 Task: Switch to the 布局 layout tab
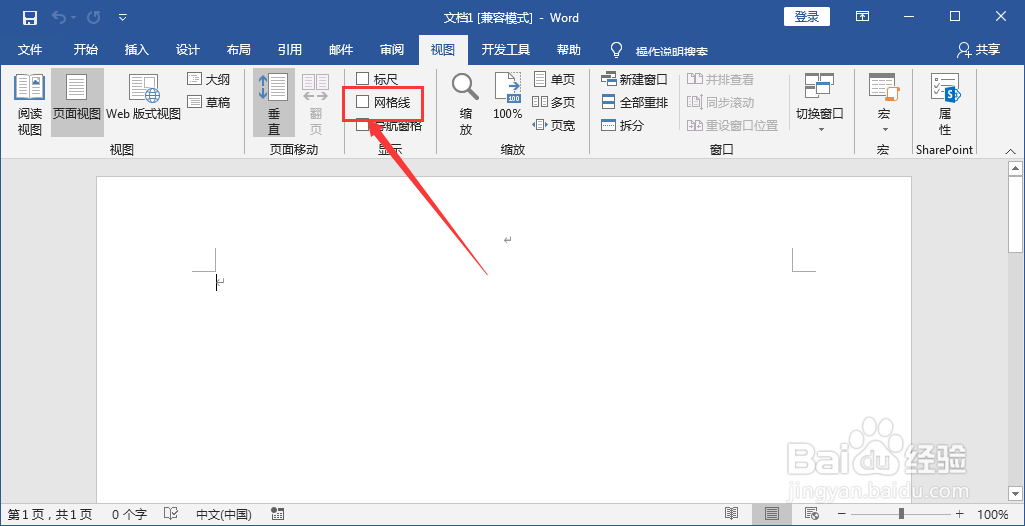(x=239, y=50)
